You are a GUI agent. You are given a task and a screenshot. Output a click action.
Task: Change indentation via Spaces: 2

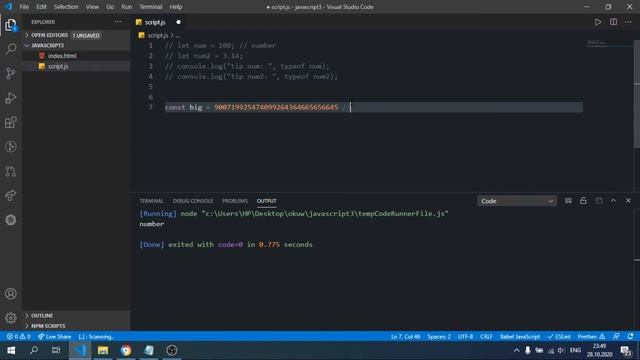pyautogui.click(x=439, y=337)
